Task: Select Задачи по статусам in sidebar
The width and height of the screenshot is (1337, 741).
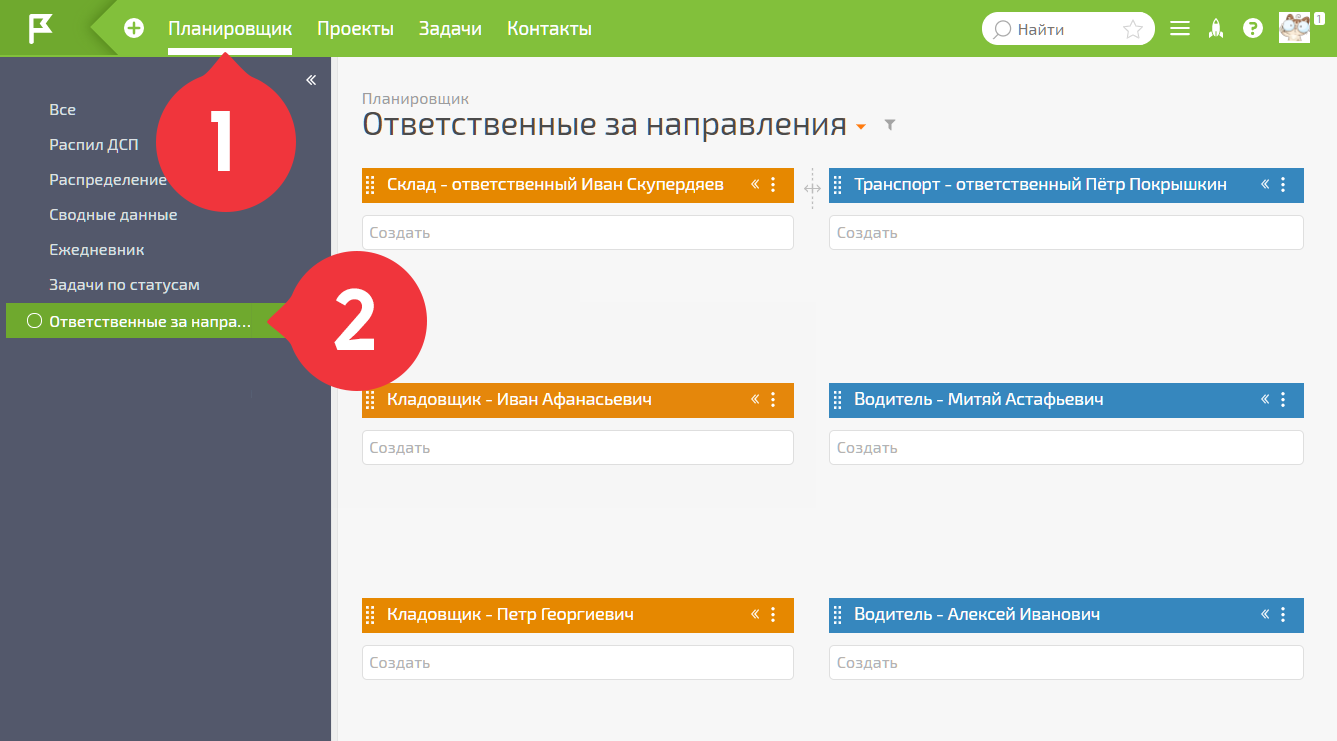Action: point(124,285)
